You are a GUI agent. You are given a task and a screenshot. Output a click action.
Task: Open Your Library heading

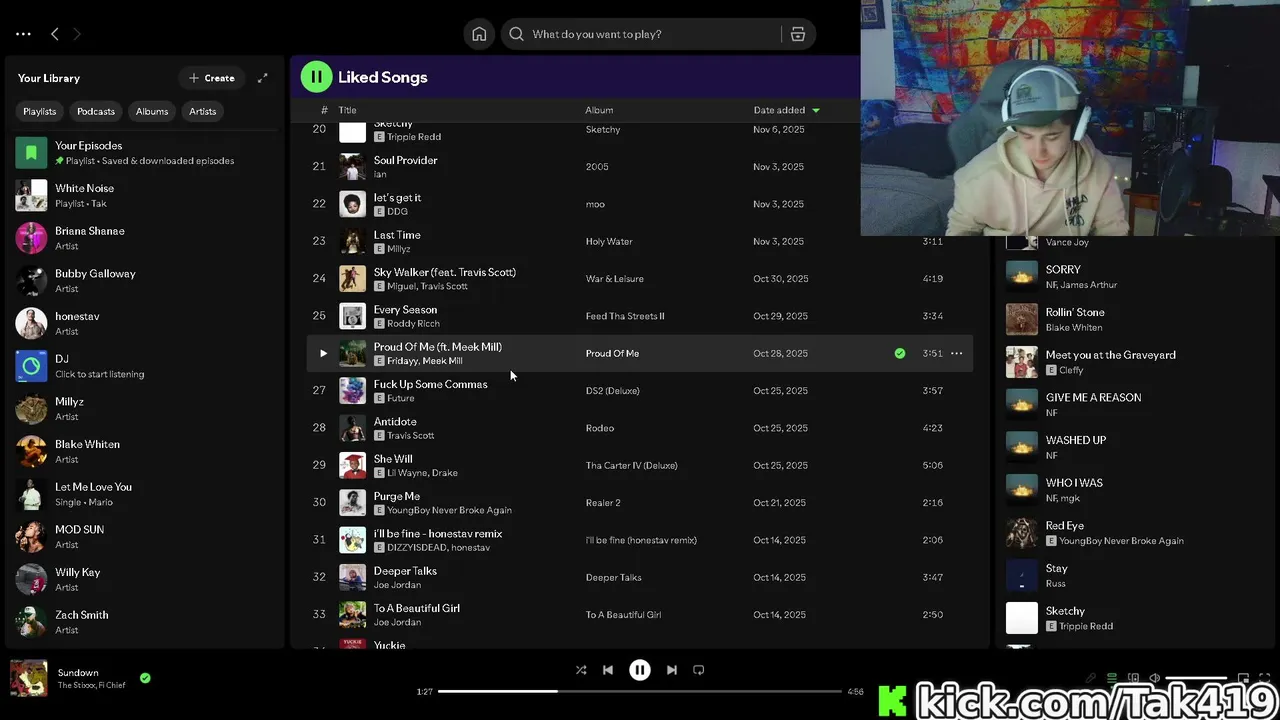49,78
